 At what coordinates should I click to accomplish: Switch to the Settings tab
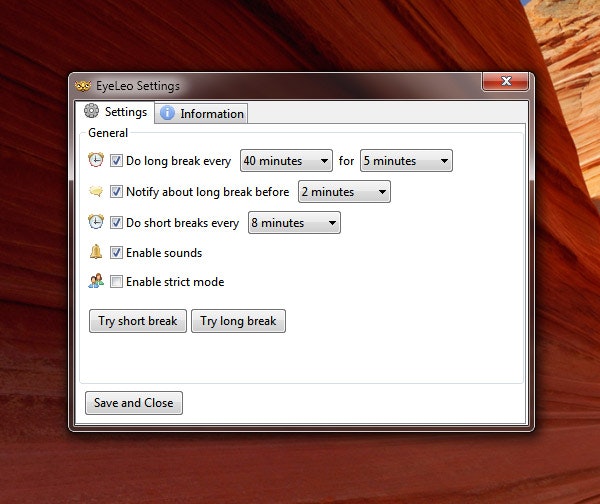tap(115, 112)
